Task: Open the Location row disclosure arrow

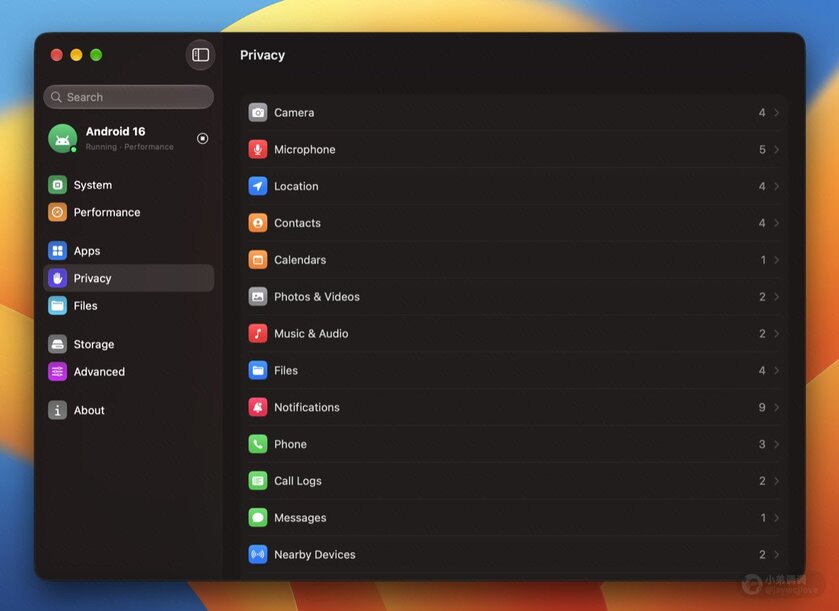Action: click(x=776, y=186)
